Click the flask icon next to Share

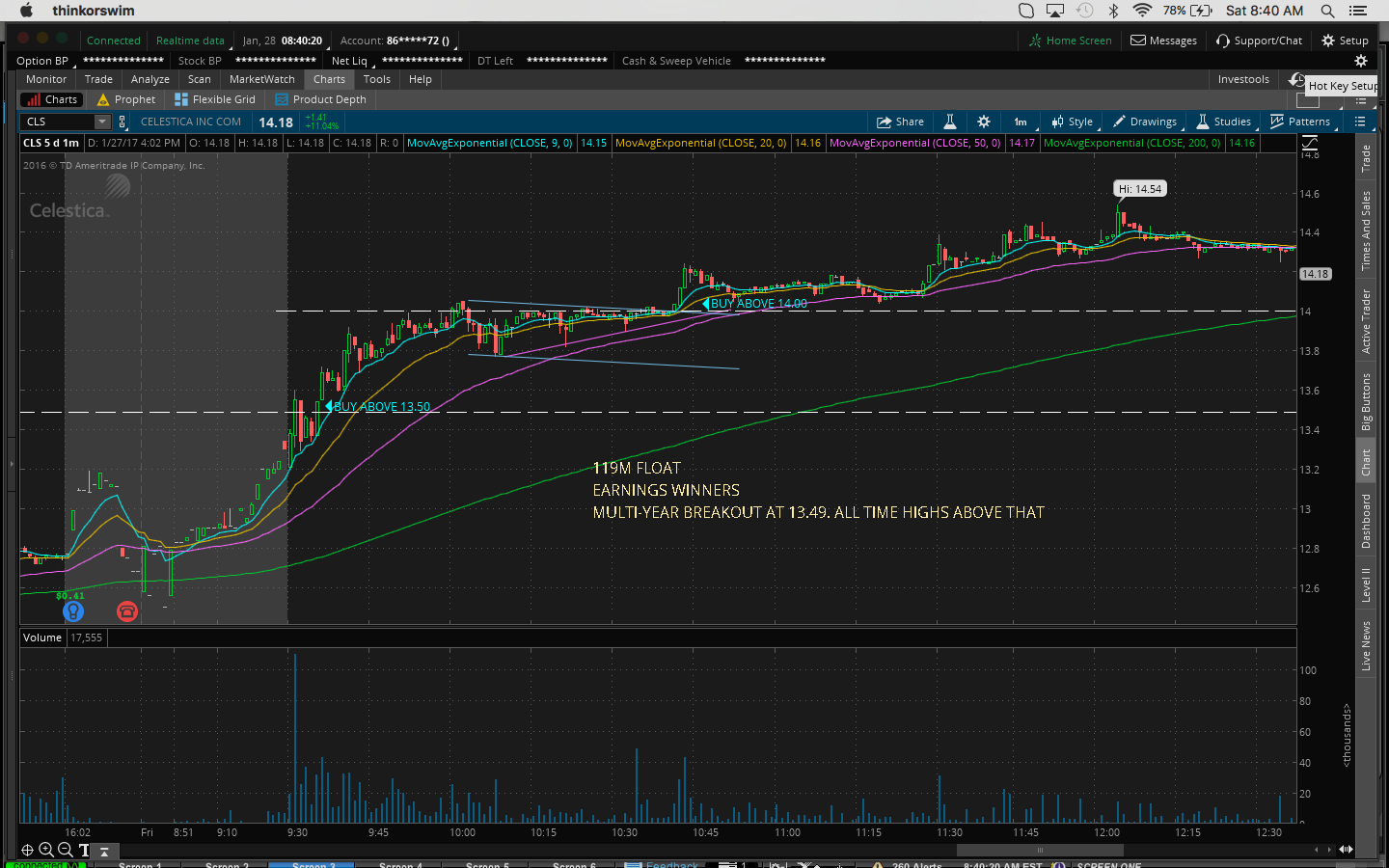950,122
